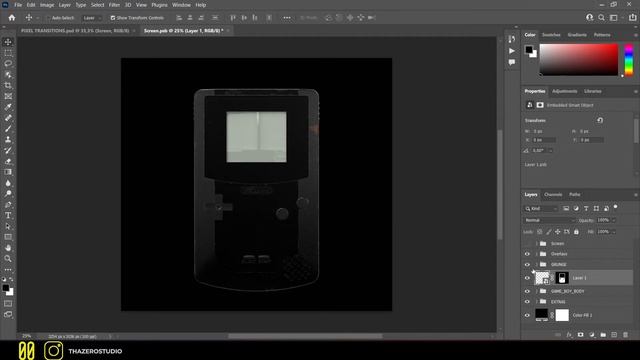Select the Crop tool

(x=8, y=85)
